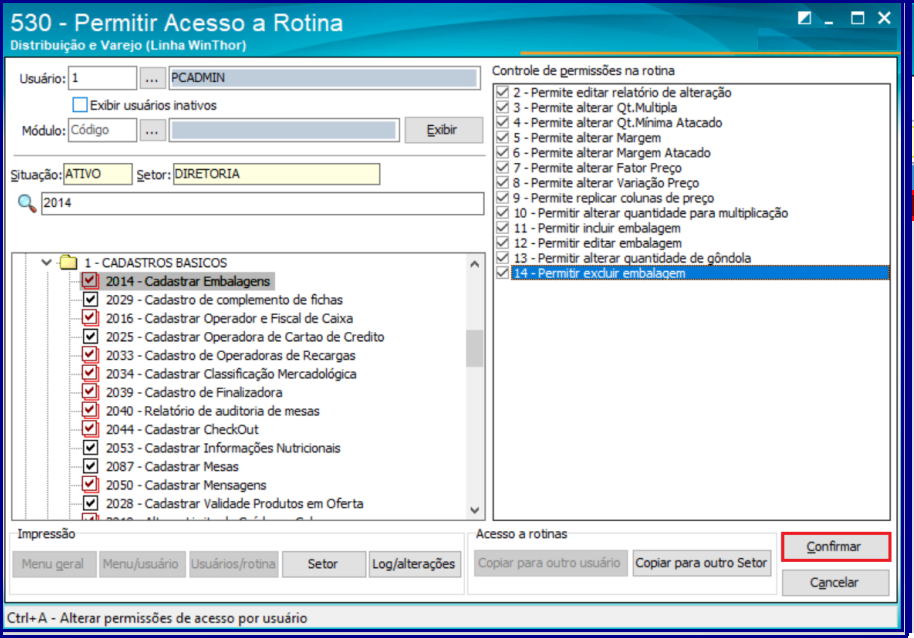This screenshot has width=914, height=638.
Task: Uncheck permission 8 alterar Variação Preço
Action: coord(502,183)
